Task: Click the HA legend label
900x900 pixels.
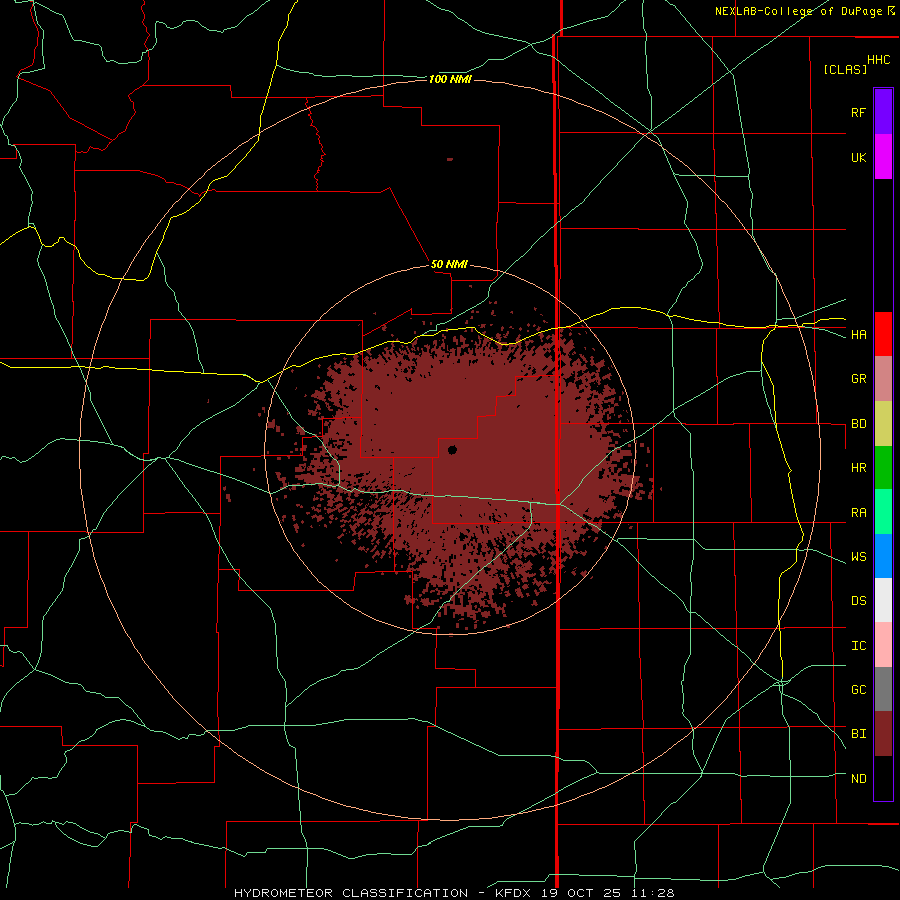Action: [x=858, y=335]
